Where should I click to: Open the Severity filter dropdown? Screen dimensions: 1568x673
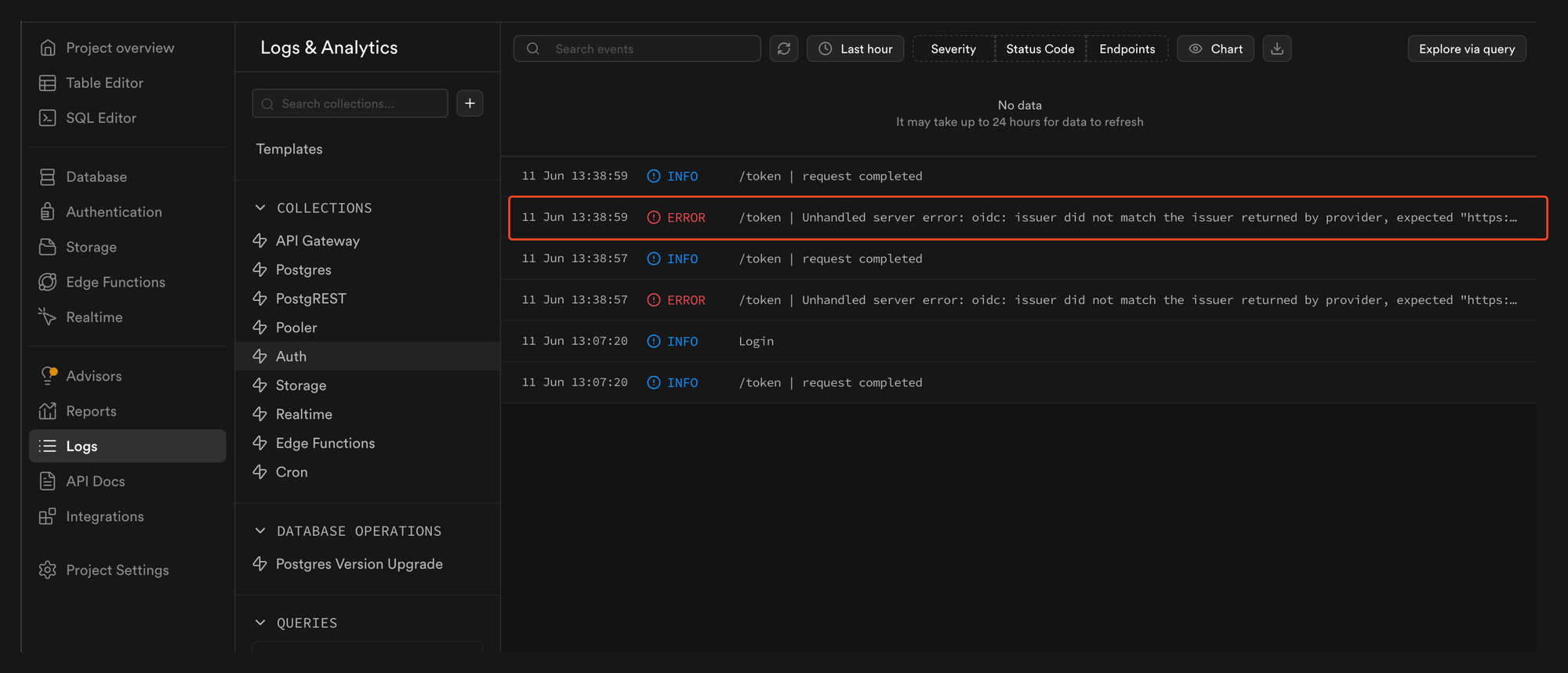(x=953, y=49)
